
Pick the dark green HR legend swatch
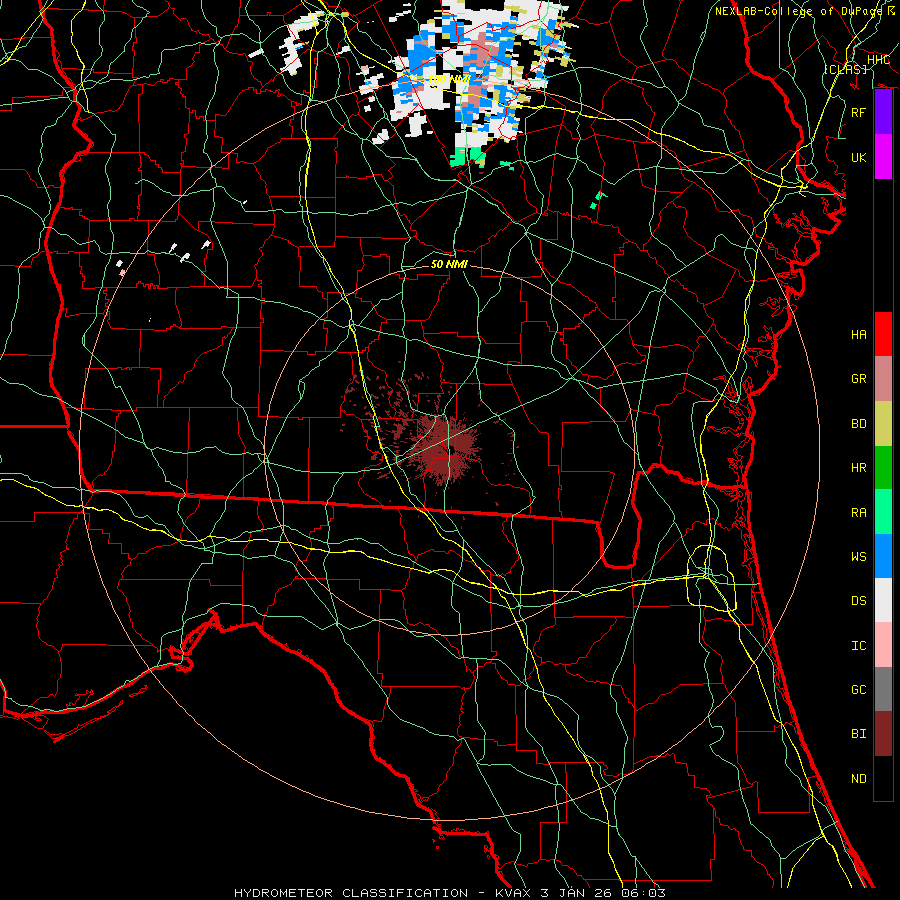pos(883,468)
